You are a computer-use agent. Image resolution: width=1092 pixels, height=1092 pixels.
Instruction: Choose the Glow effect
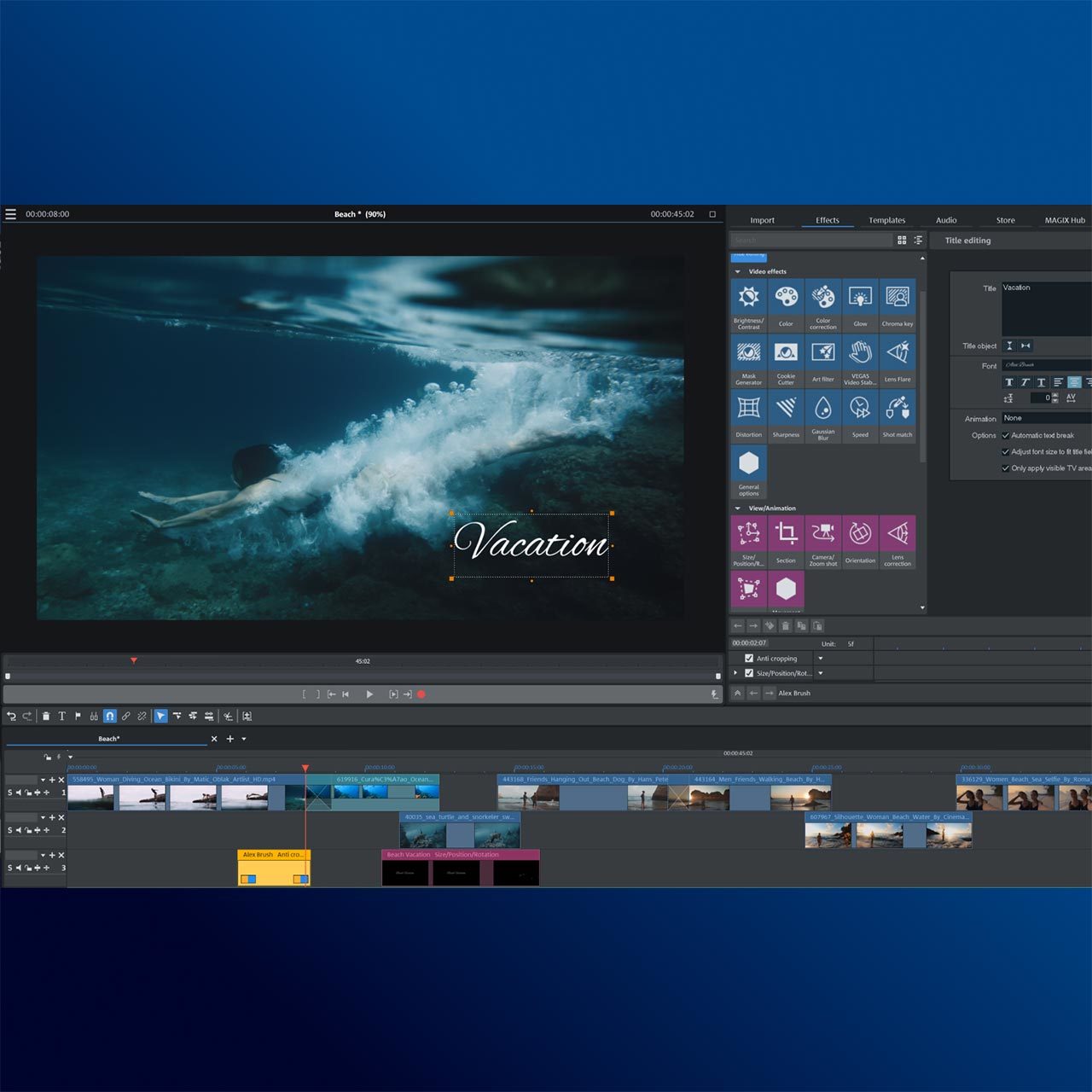point(860,305)
